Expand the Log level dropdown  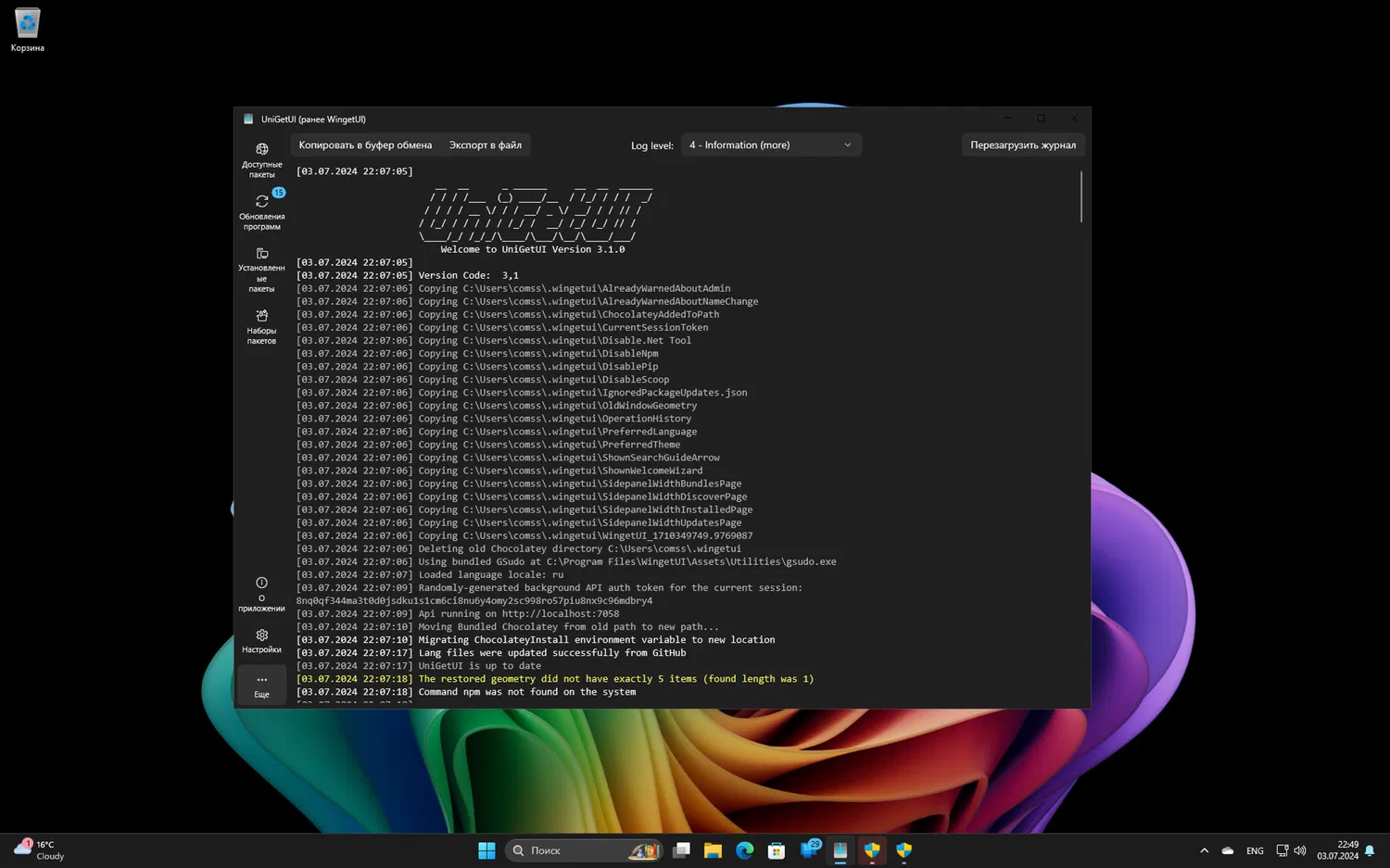(771, 145)
